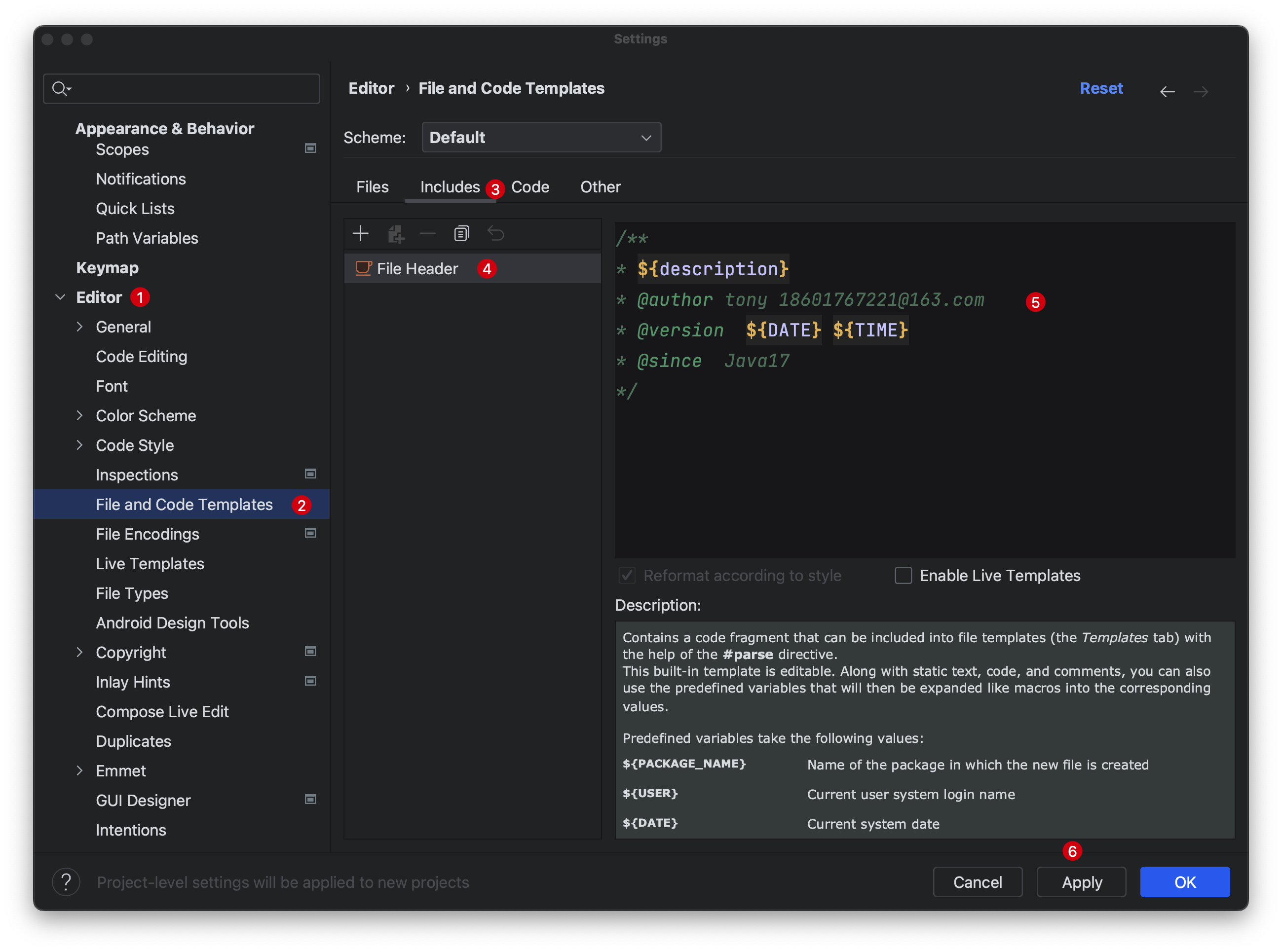Click the settings search field
Screen dimensions: 1282x952
click(182, 88)
